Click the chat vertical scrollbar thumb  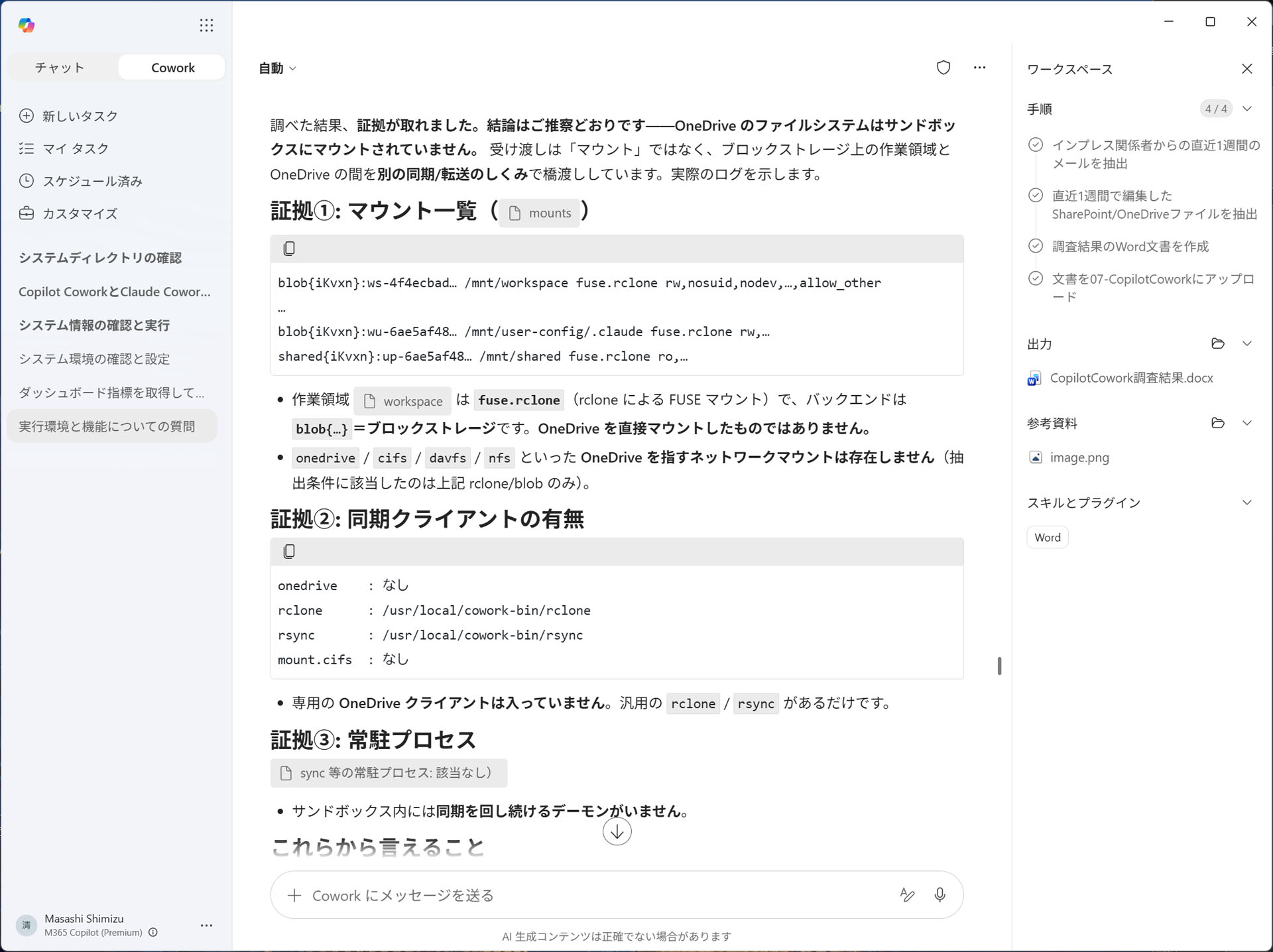pos(999,666)
